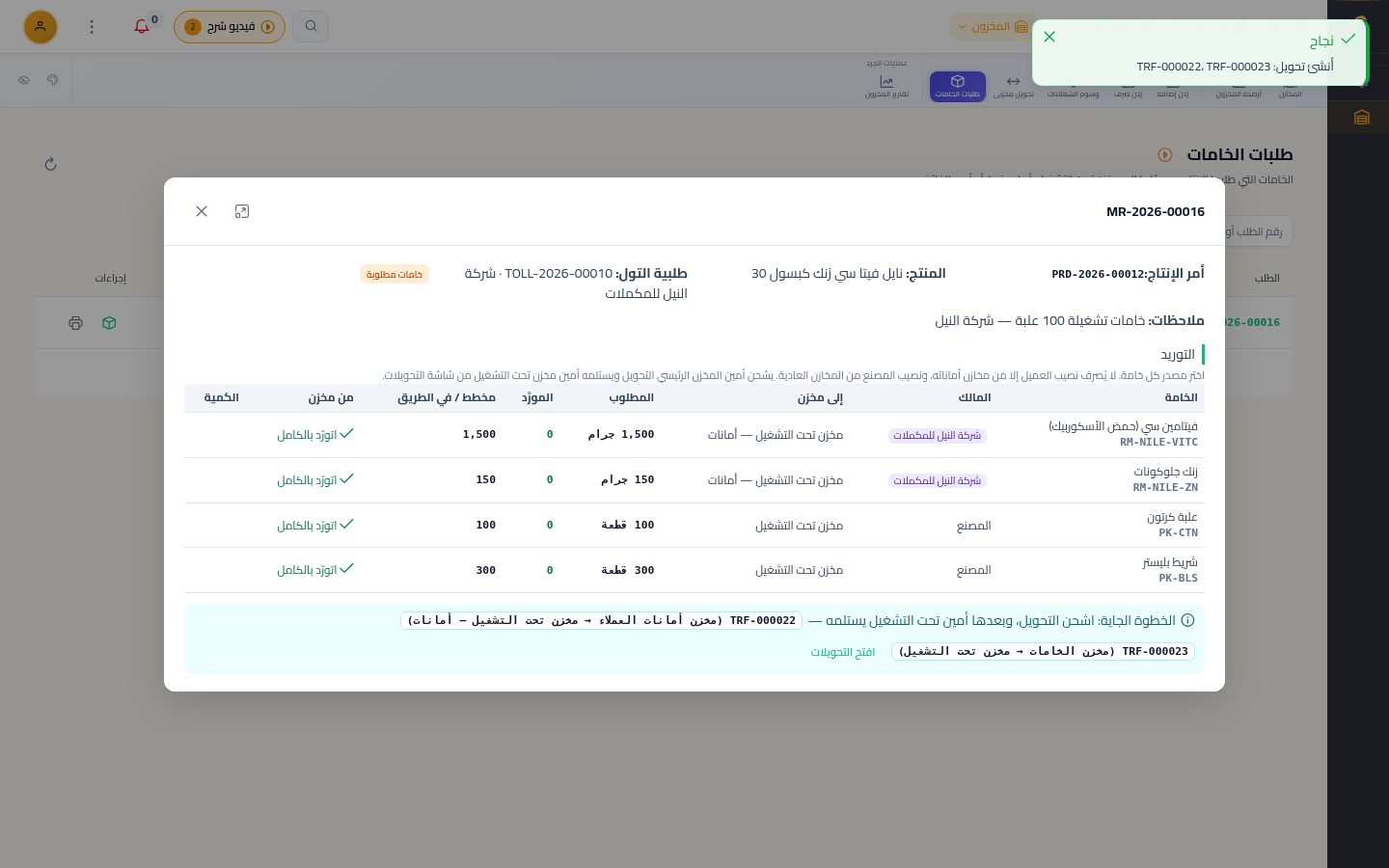Dismiss the success notification toast

(x=1049, y=37)
